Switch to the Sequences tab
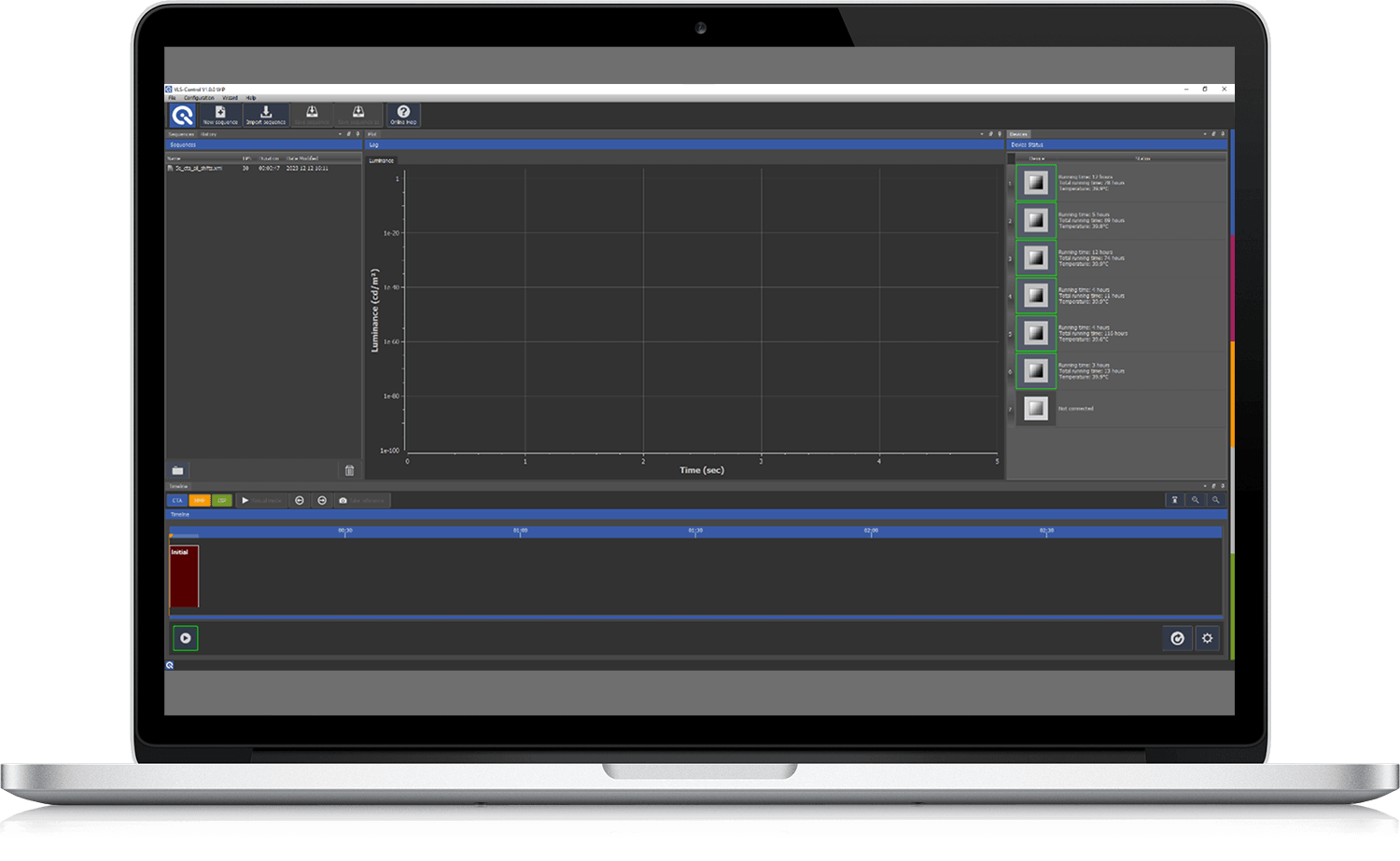The width and height of the screenshot is (1400, 861). pos(181,134)
